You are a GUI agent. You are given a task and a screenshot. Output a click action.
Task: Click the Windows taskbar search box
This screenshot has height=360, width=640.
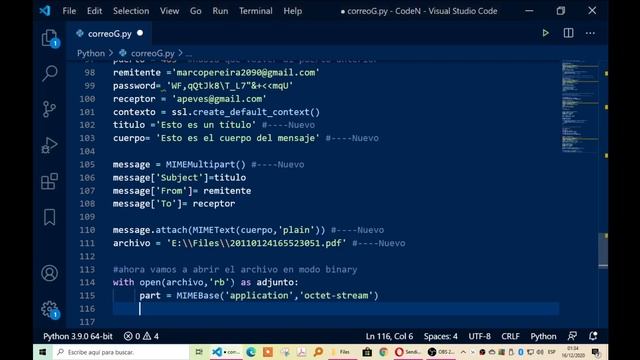[x=121, y=352]
